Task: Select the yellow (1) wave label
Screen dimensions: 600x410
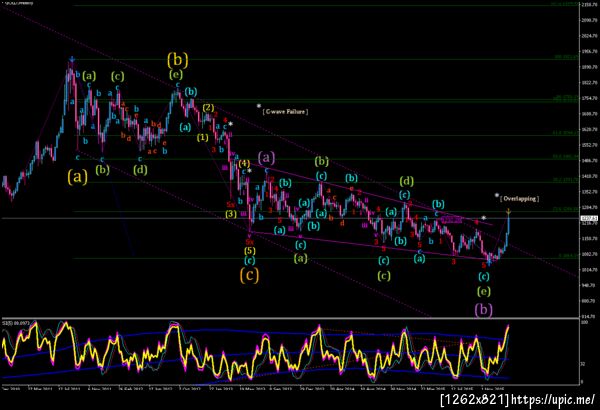Action: (203, 137)
